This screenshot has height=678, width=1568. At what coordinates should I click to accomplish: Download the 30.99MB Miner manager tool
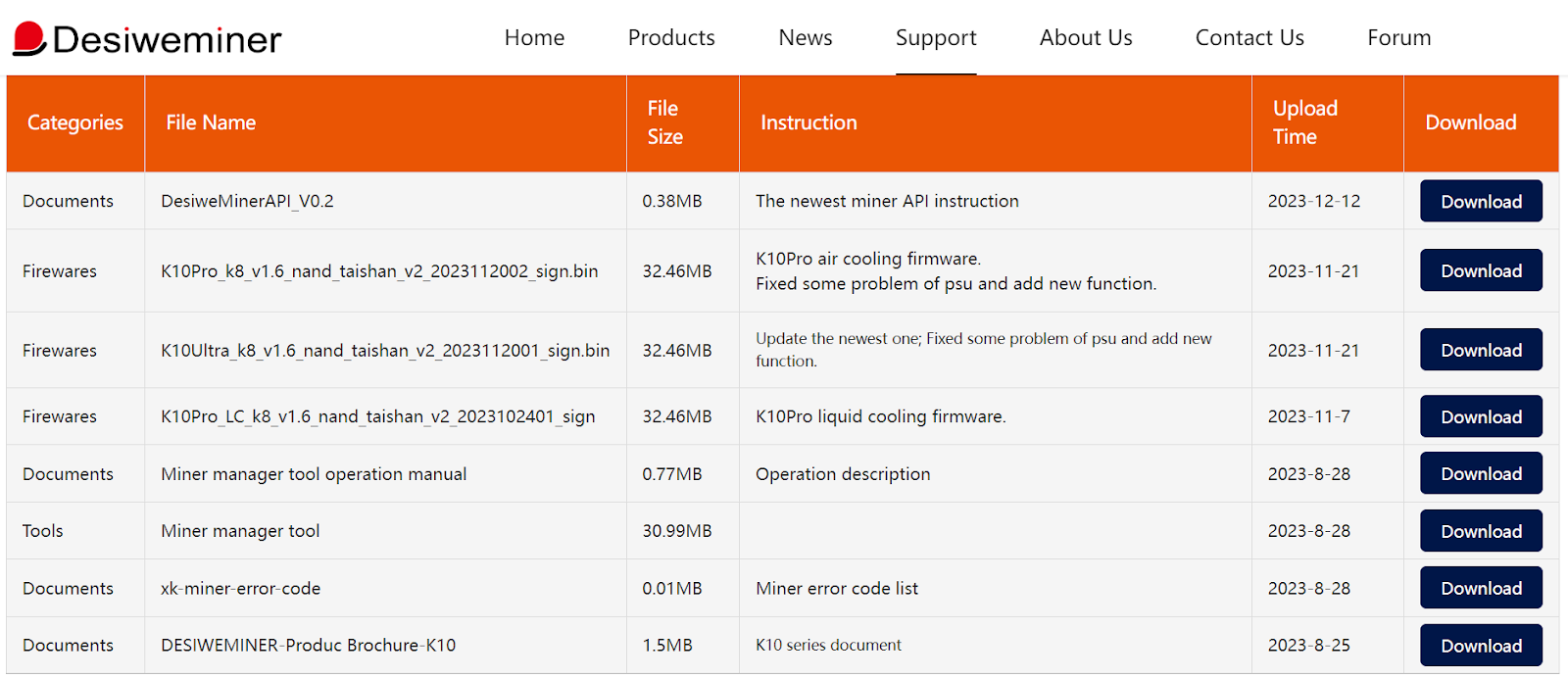coord(1480,531)
